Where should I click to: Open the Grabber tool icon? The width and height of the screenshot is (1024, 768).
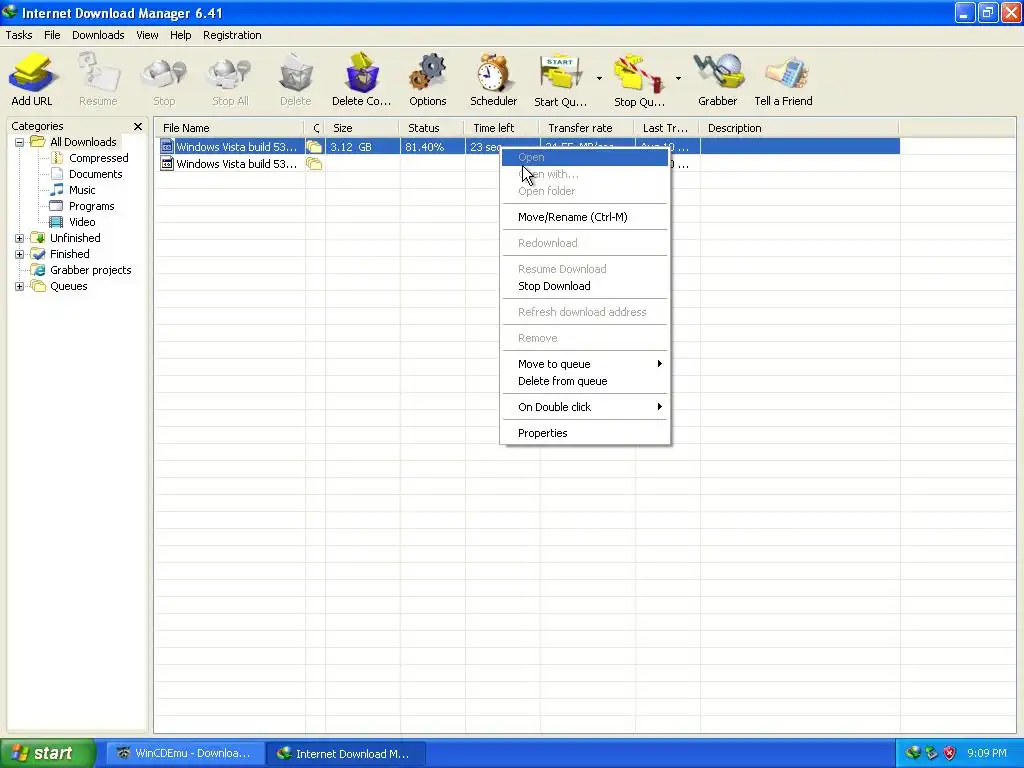(x=718, y=80)
